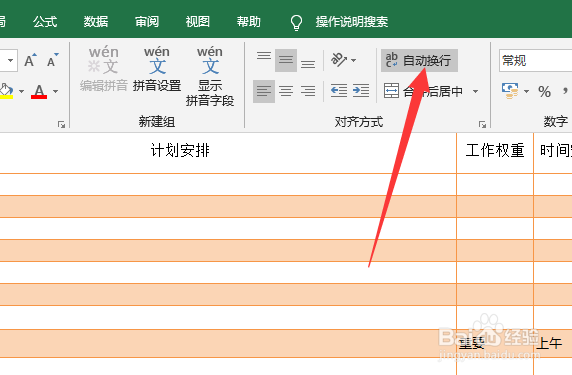Click the accounting number format icon

[510, 91]
